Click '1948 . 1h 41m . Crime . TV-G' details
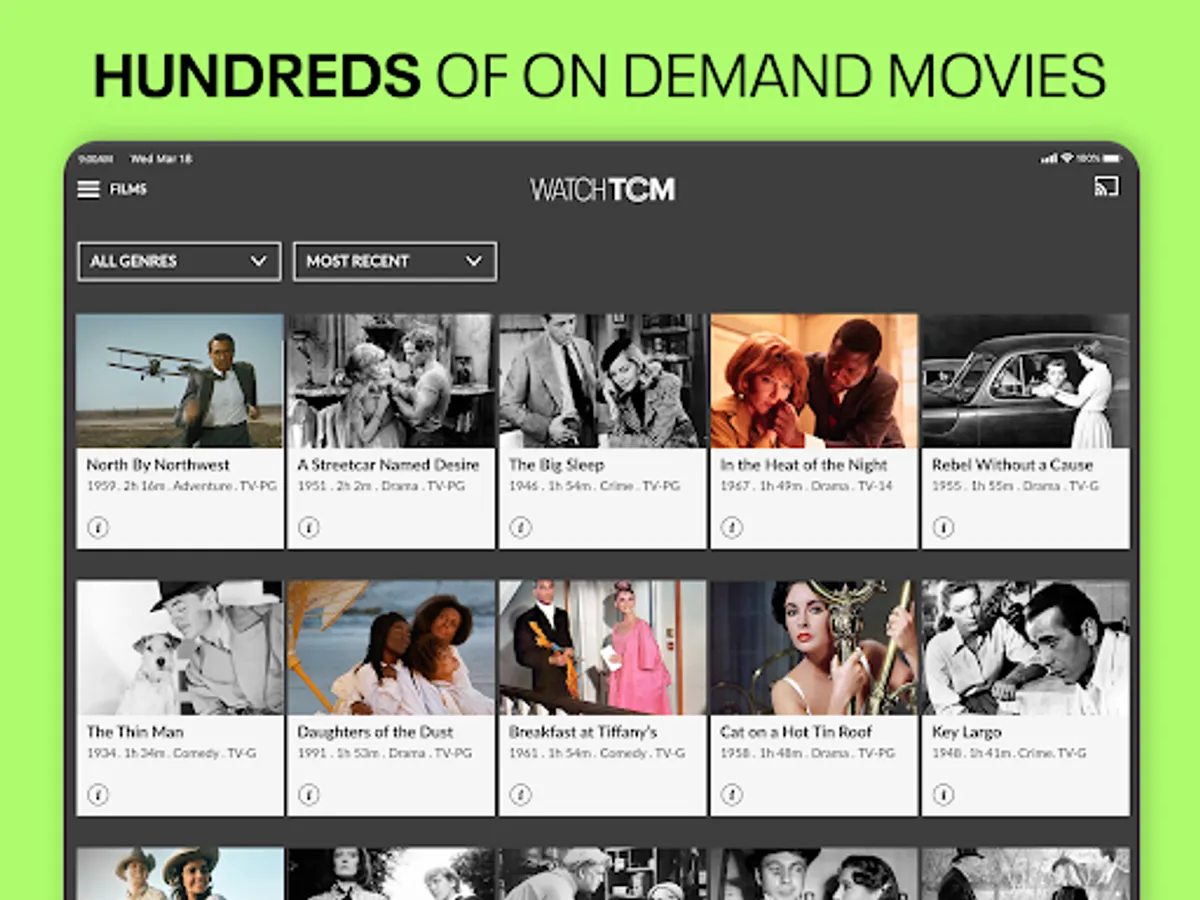 (x=1009, y=753)
